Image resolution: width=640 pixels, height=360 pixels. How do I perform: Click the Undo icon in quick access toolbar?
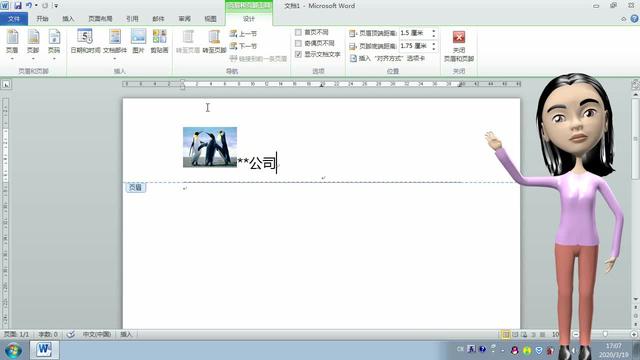(x=29, y=6)
